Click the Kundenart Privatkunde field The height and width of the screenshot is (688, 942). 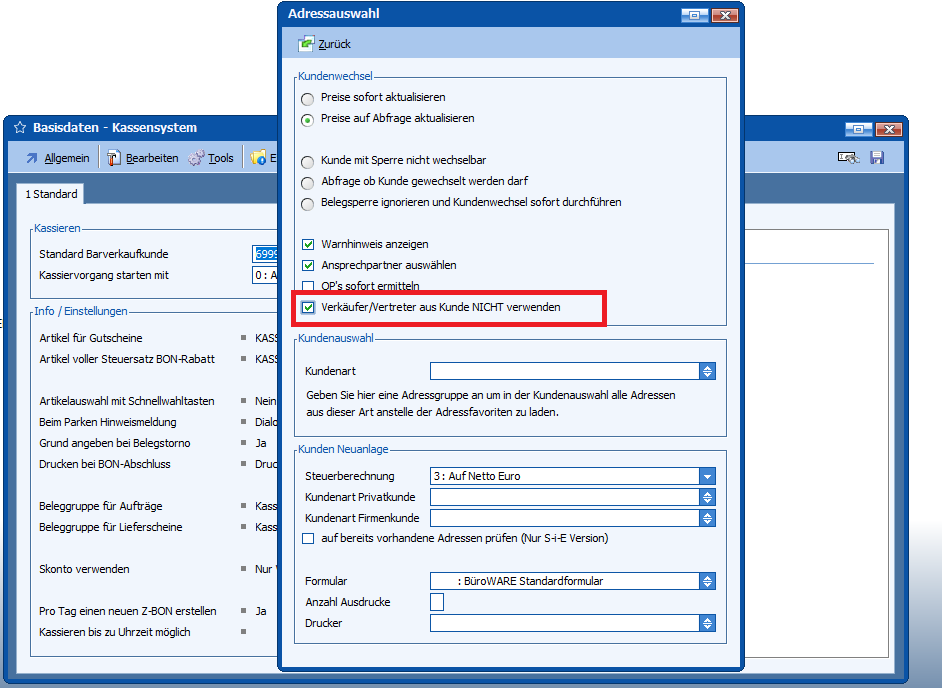pyautogui.click(x=564, y=497)
